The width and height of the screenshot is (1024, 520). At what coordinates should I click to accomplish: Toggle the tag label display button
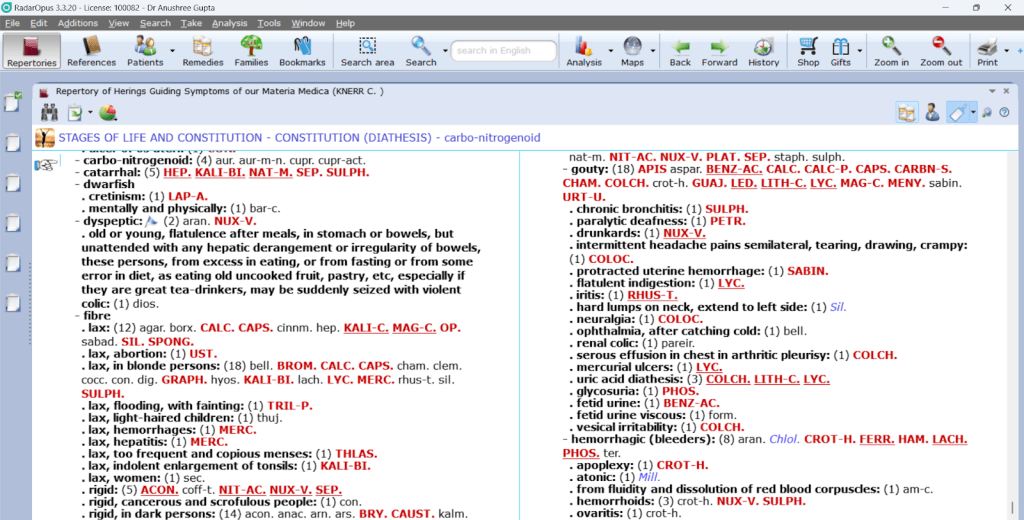tap(957, 112)
